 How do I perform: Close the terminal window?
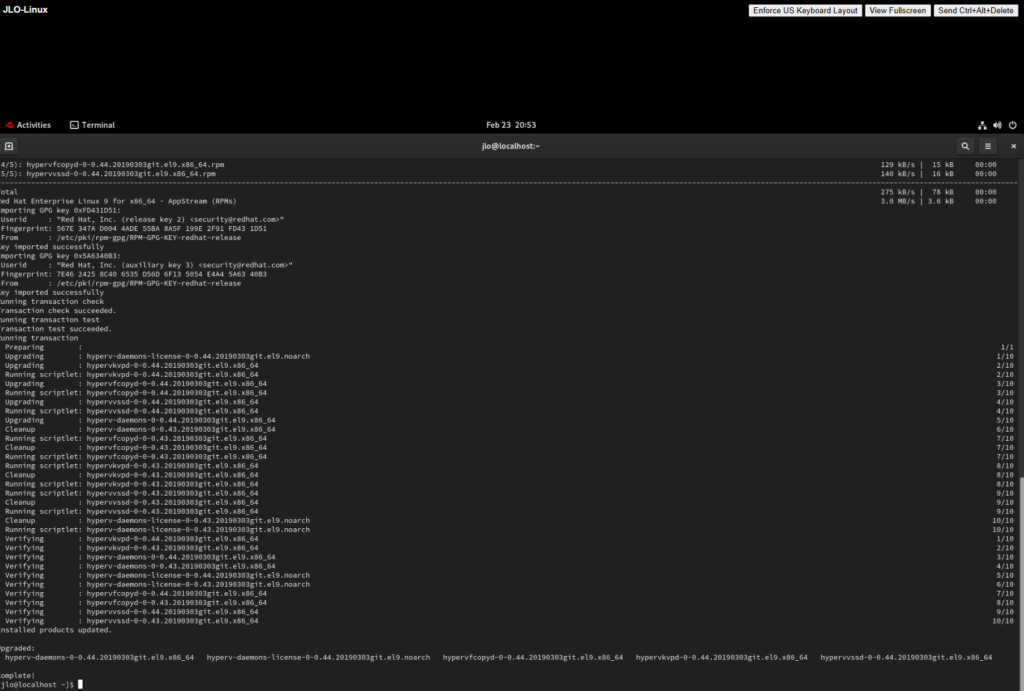tap(1013, 146)
